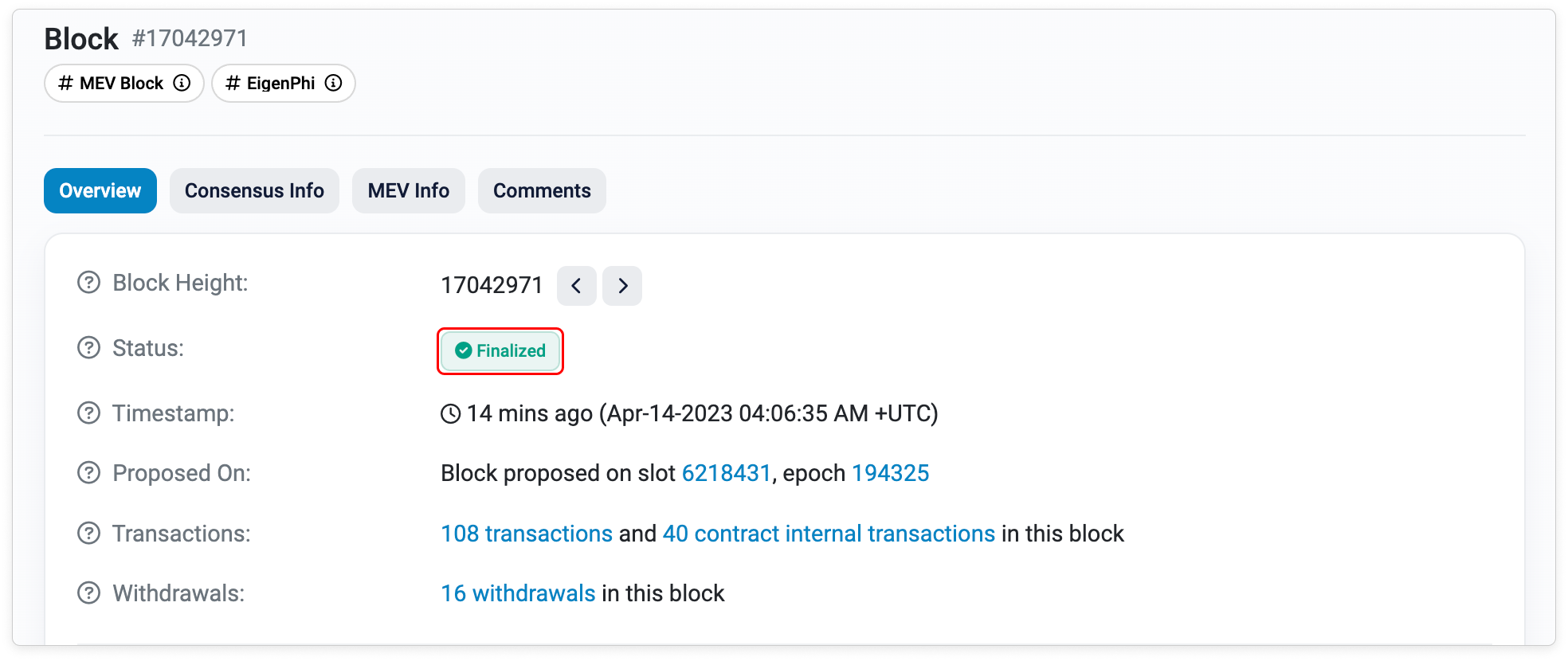Open epoch 194325 link
1568x661 pixels.
click(890, 473)
